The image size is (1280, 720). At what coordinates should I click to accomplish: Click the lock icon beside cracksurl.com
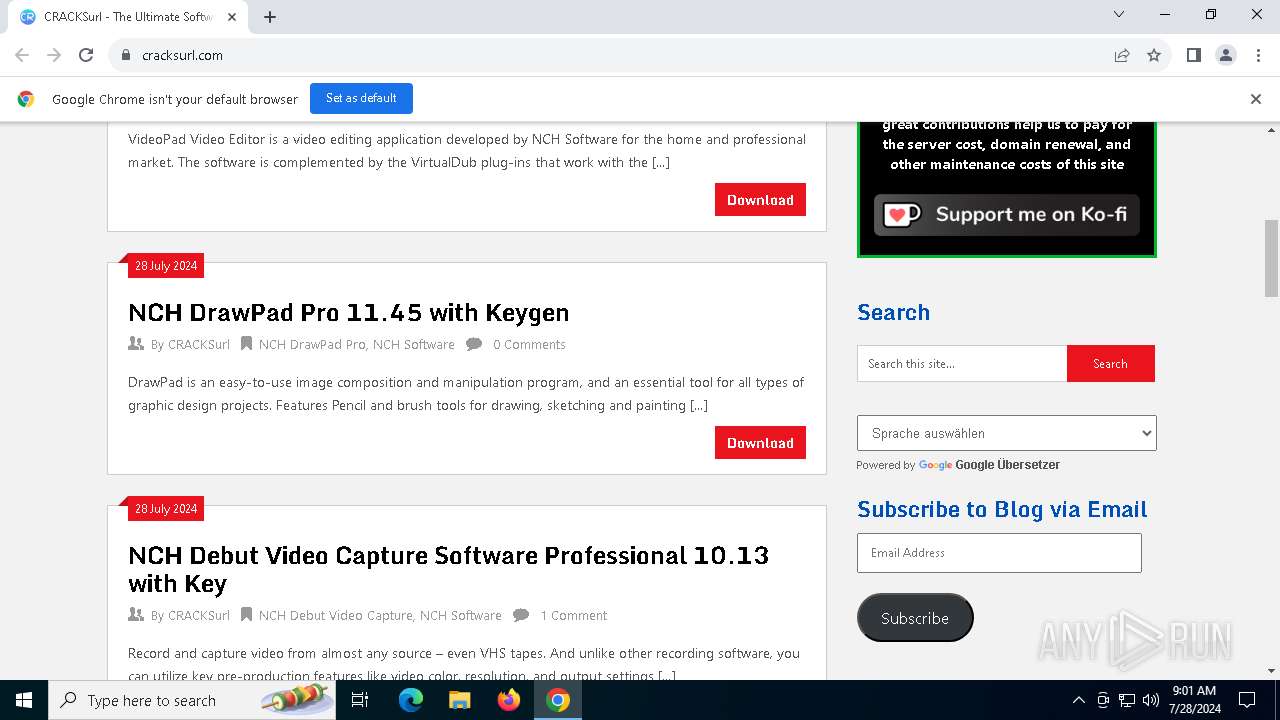click(x=126, y=55)
